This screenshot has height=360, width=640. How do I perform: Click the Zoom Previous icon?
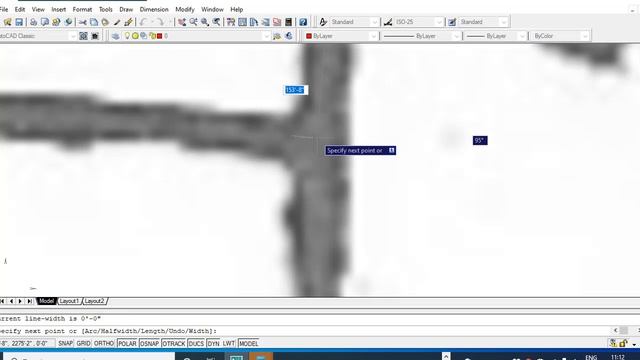(216, 22)
